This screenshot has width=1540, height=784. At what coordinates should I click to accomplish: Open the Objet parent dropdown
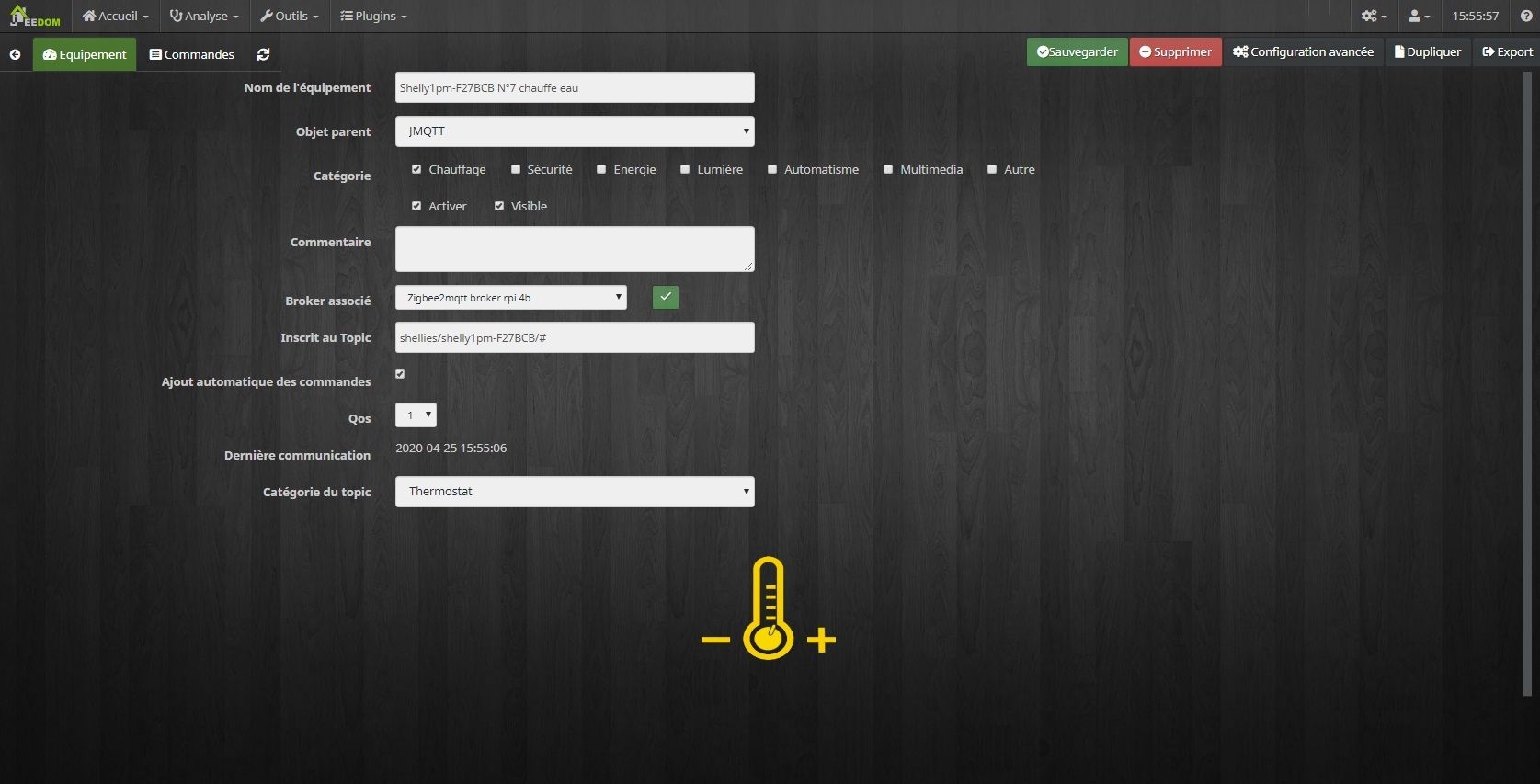[575, 131]
